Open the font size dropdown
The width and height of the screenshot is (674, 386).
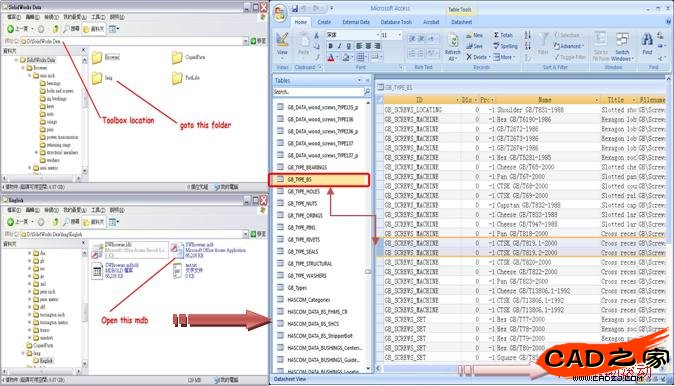coord(399,35)
